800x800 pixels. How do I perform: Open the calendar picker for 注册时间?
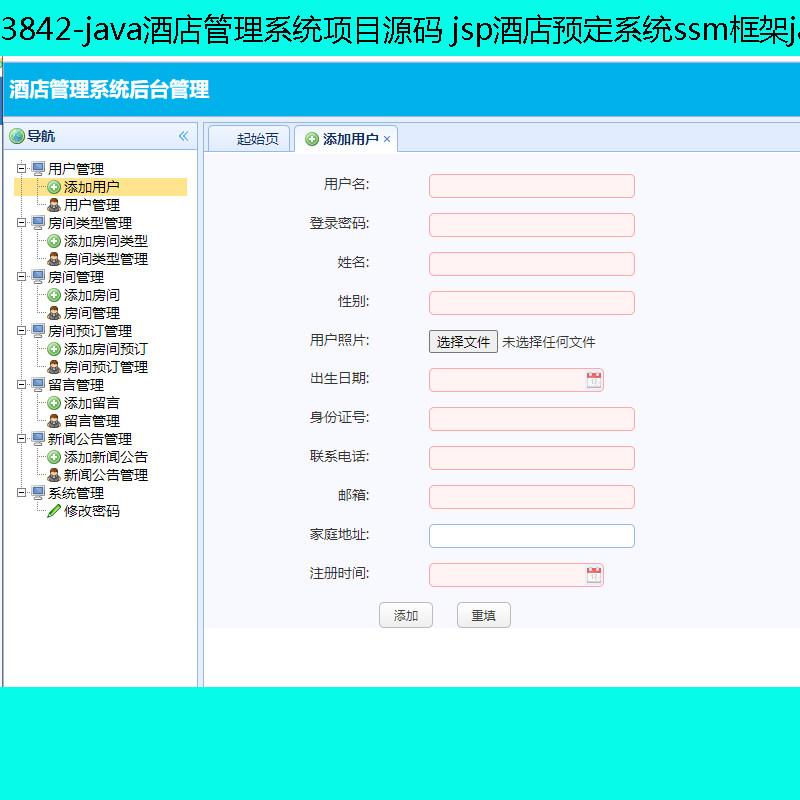[x=594, y=574]
